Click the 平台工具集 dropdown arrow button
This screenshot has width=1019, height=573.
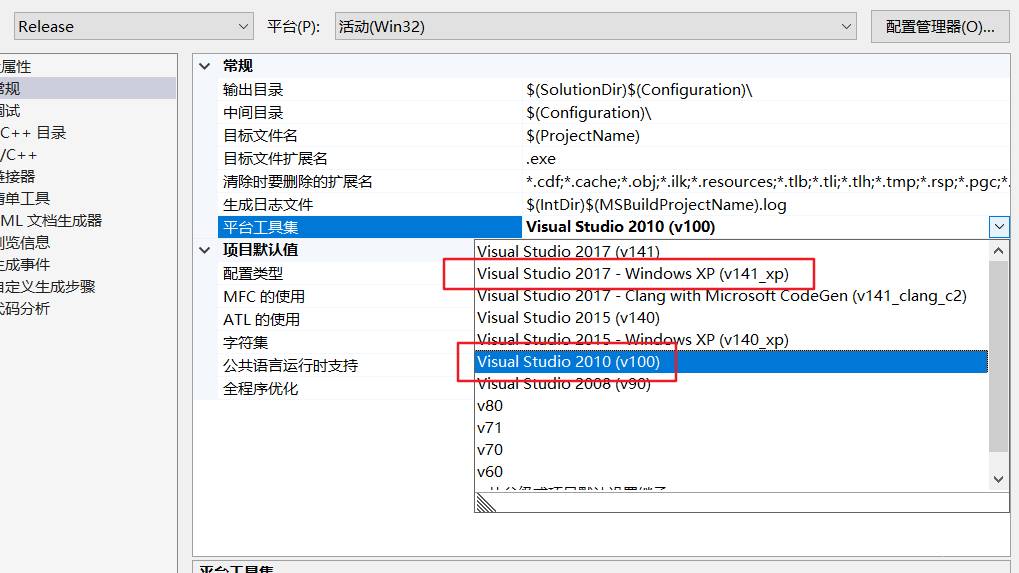pos(999,227)
